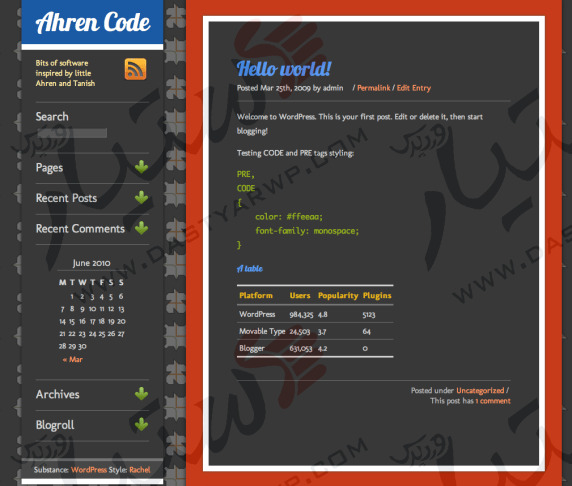Expand Recent Comments with green arrow
Screen dimensions: 572x486
pos(141,228)
